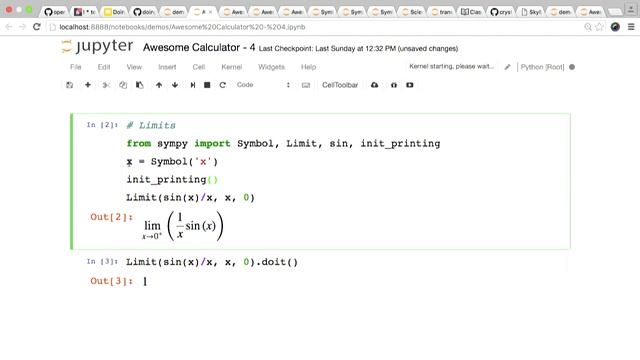Click the dark round extension icon

point(615,27)
